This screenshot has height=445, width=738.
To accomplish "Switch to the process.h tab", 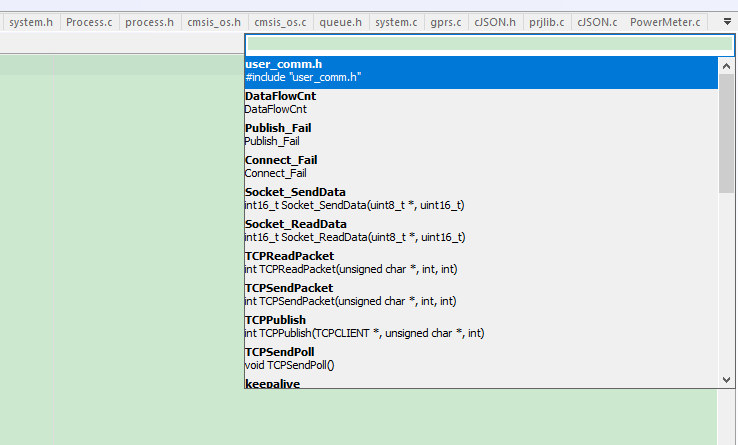I will (x=149, y=22).
